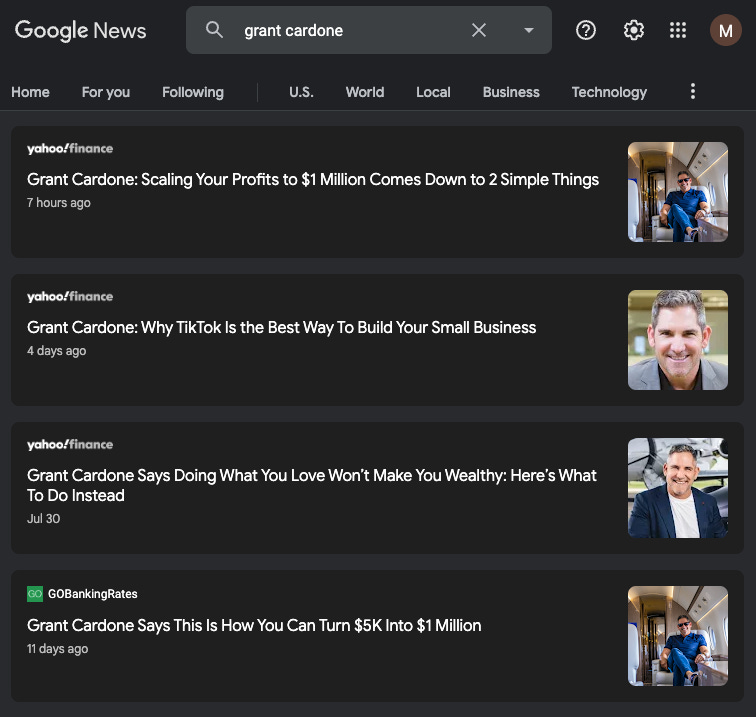Click the thumbnail of the $5K Into $1 Million article
The height and width of the screenshot is (717, 756).
pos(677,636)
